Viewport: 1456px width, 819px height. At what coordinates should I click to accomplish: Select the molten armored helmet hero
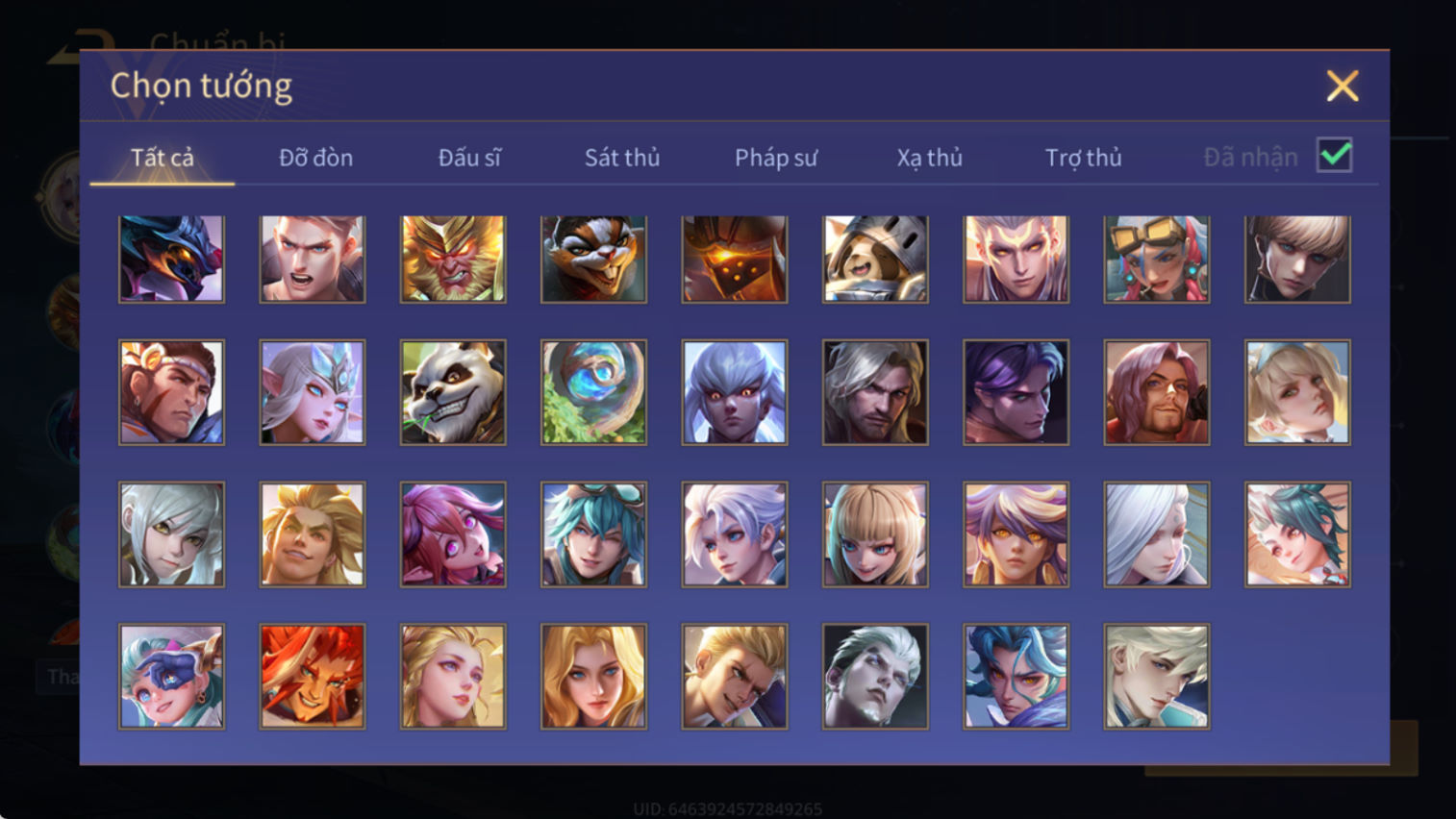(x=735, y=259)
